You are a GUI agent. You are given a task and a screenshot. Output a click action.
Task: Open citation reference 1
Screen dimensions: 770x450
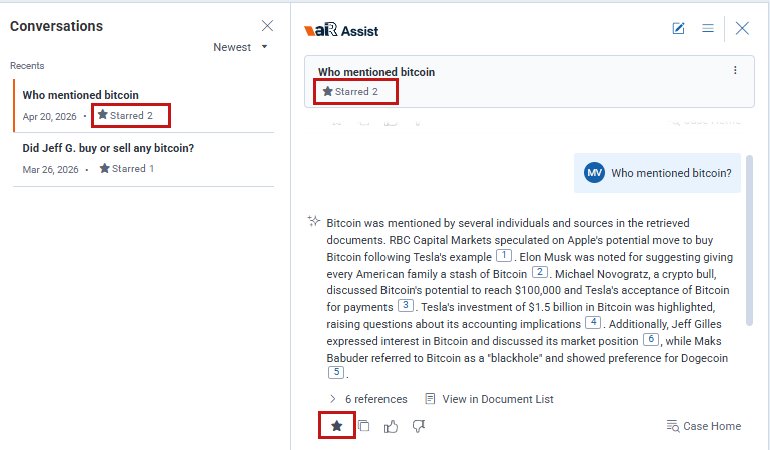click(x=504, y=255)
